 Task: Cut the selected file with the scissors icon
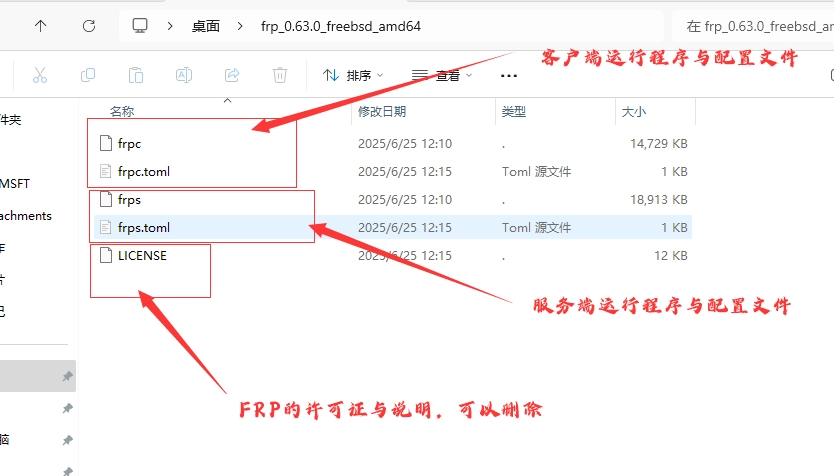40,75
